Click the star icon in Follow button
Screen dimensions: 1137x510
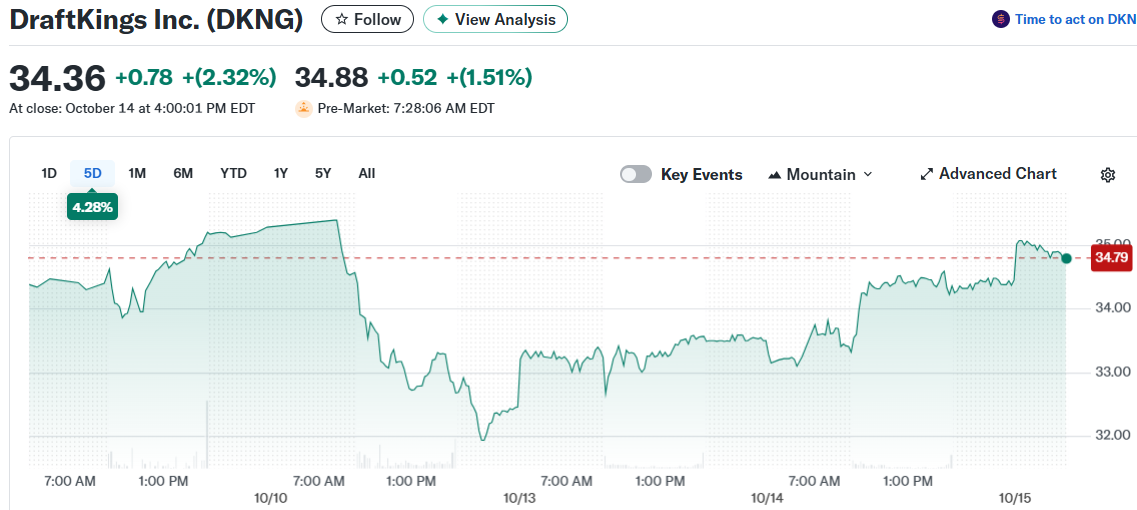pos(341,19)
